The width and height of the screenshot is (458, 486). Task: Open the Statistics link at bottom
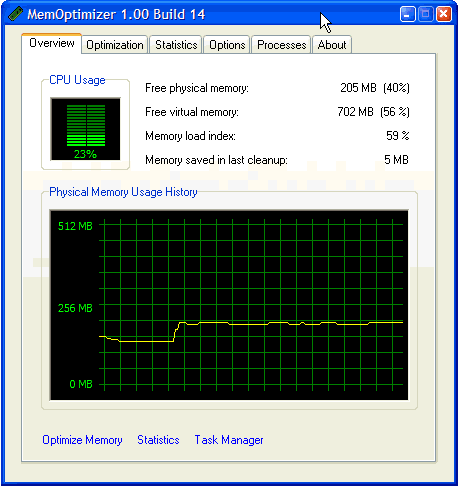pyautogui.click(x=158, y=440)
